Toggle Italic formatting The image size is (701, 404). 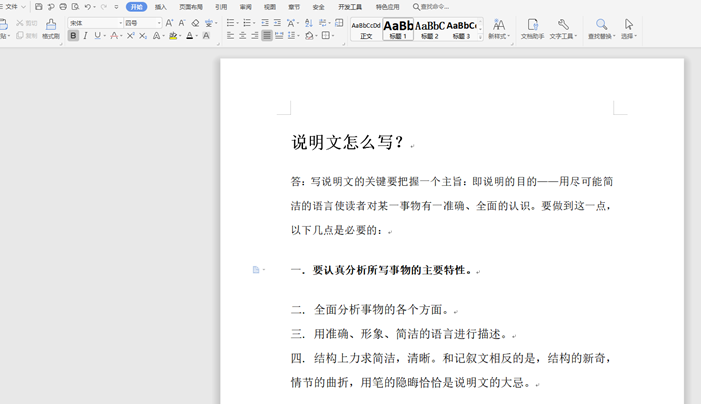(x=85, y=36)
